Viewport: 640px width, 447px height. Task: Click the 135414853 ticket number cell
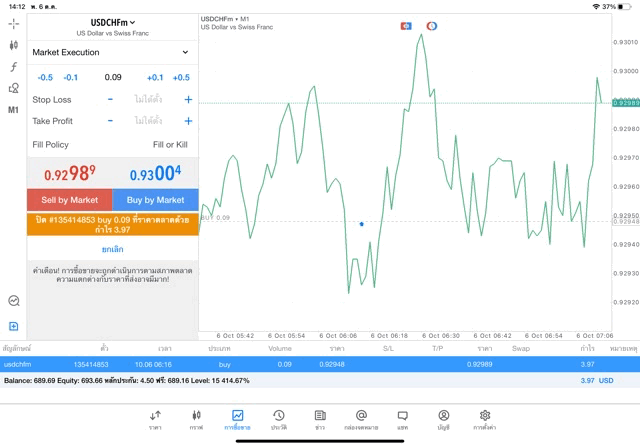click(91, 364)
